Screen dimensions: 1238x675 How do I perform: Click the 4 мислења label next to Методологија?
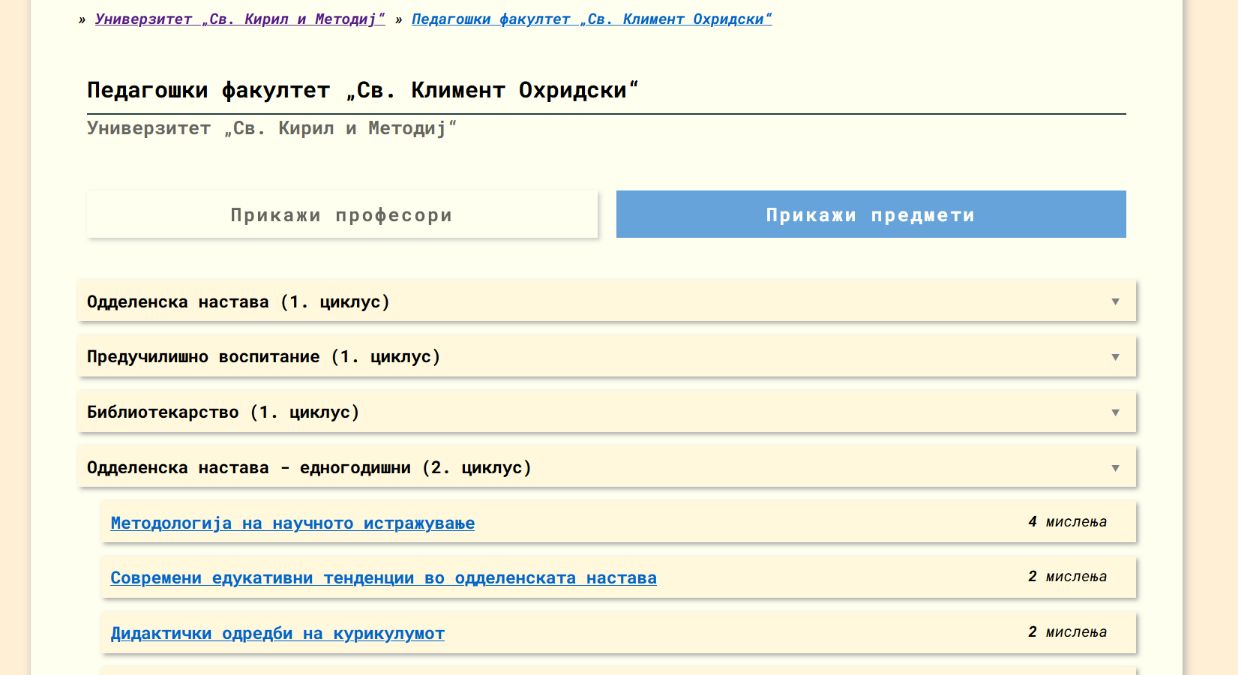point(1066,520)
